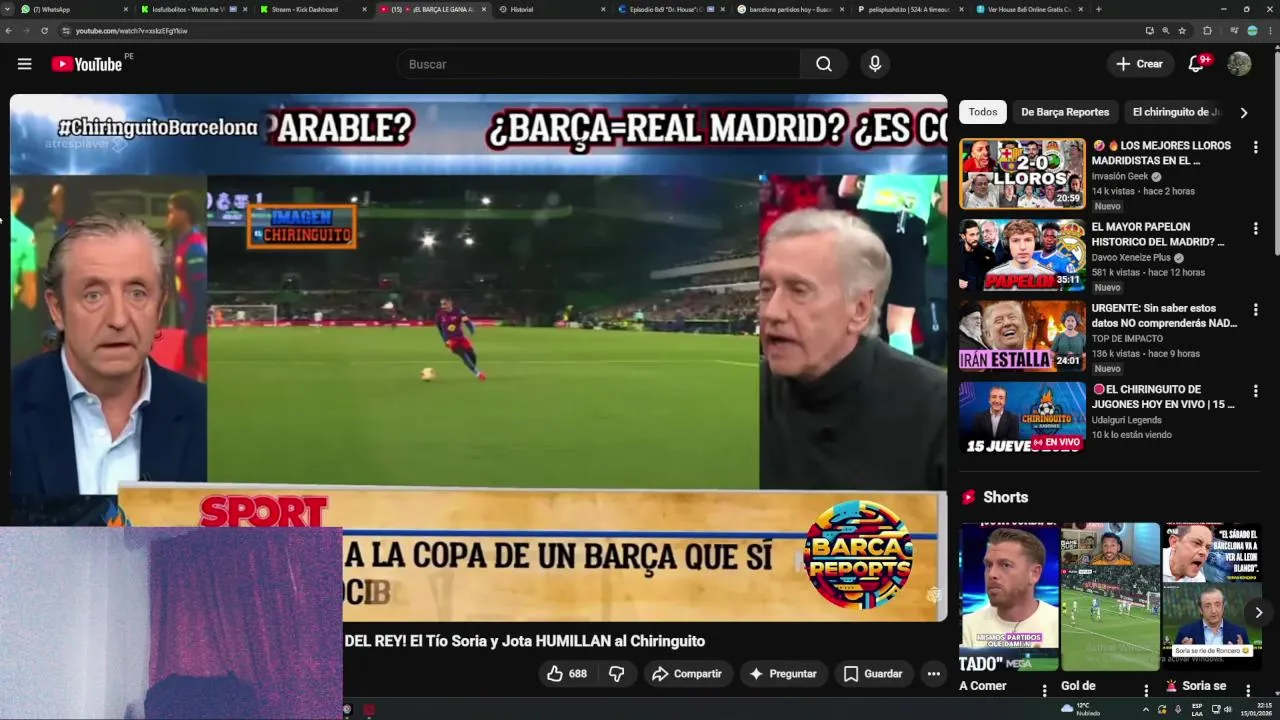The image size is (1280, 720).
Task: Click the Compartir share button
Action: (x=686, y=674)
